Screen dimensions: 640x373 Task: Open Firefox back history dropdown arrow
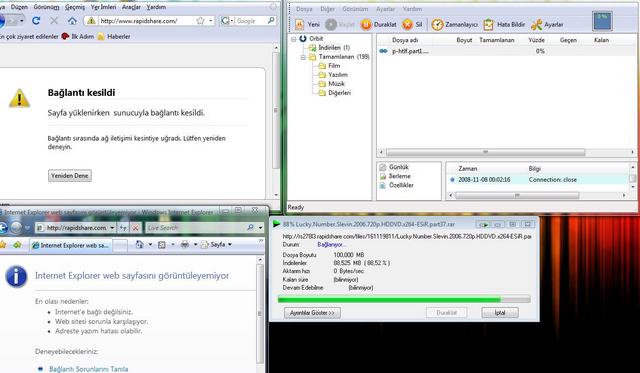click(22, 20)
